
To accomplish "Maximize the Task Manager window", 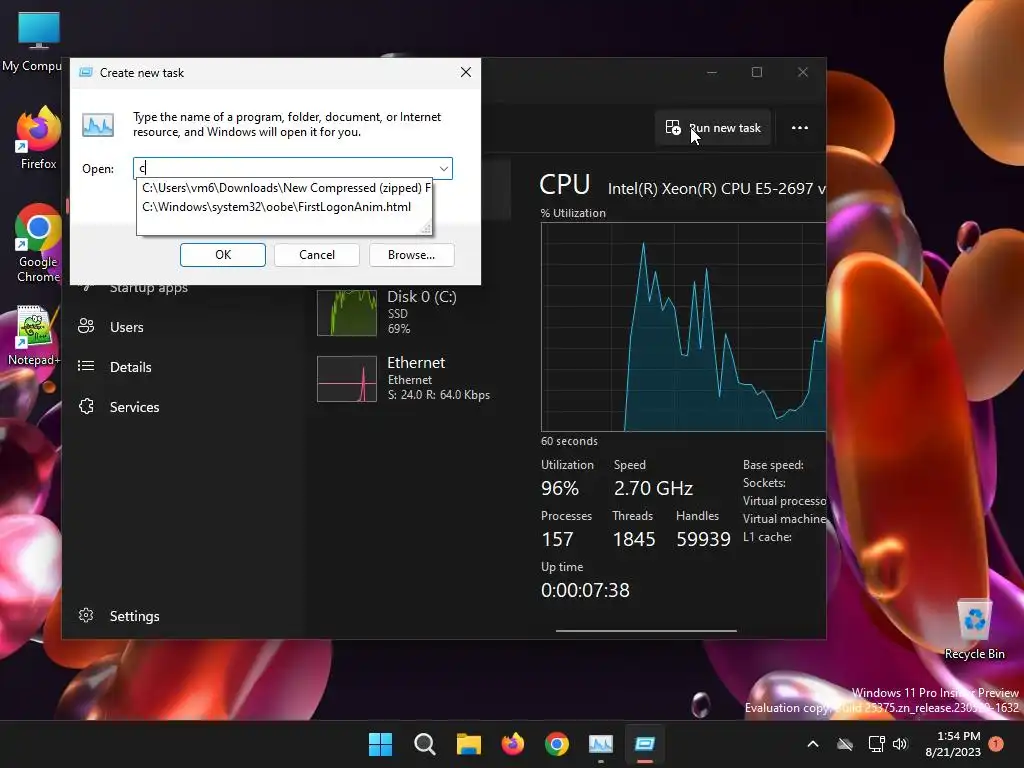I will point(757,72).
